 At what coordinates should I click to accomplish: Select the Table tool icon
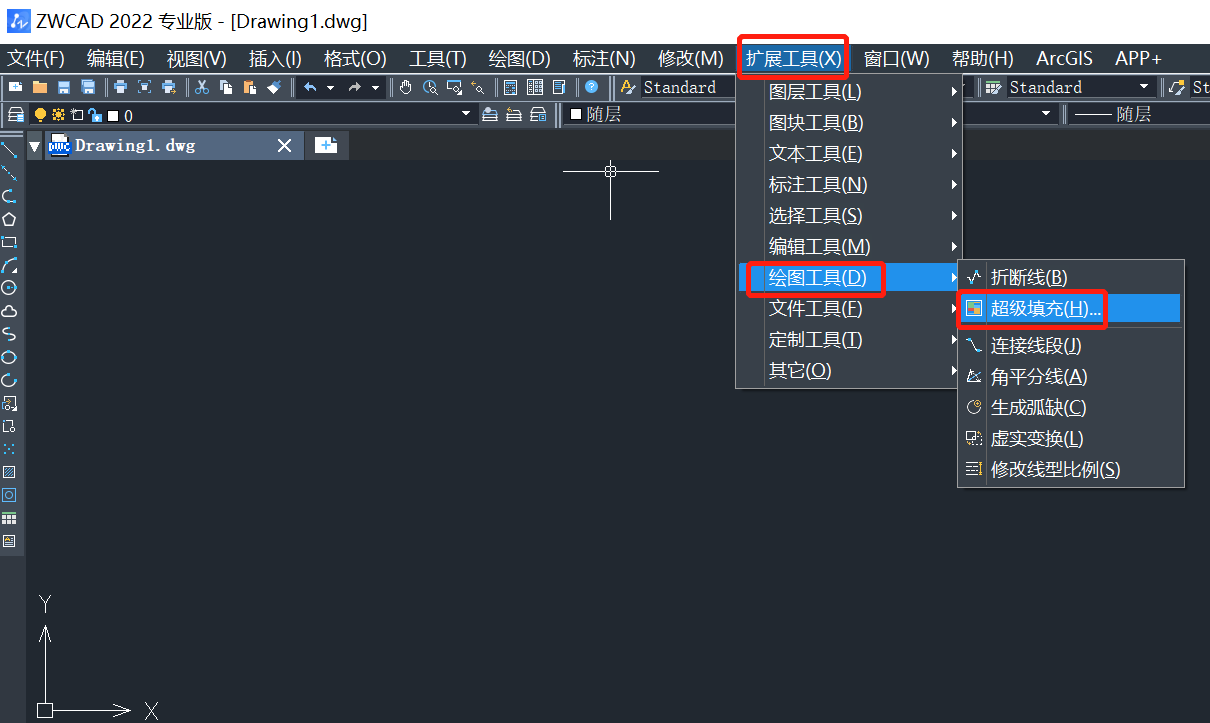tap(9, 518)
